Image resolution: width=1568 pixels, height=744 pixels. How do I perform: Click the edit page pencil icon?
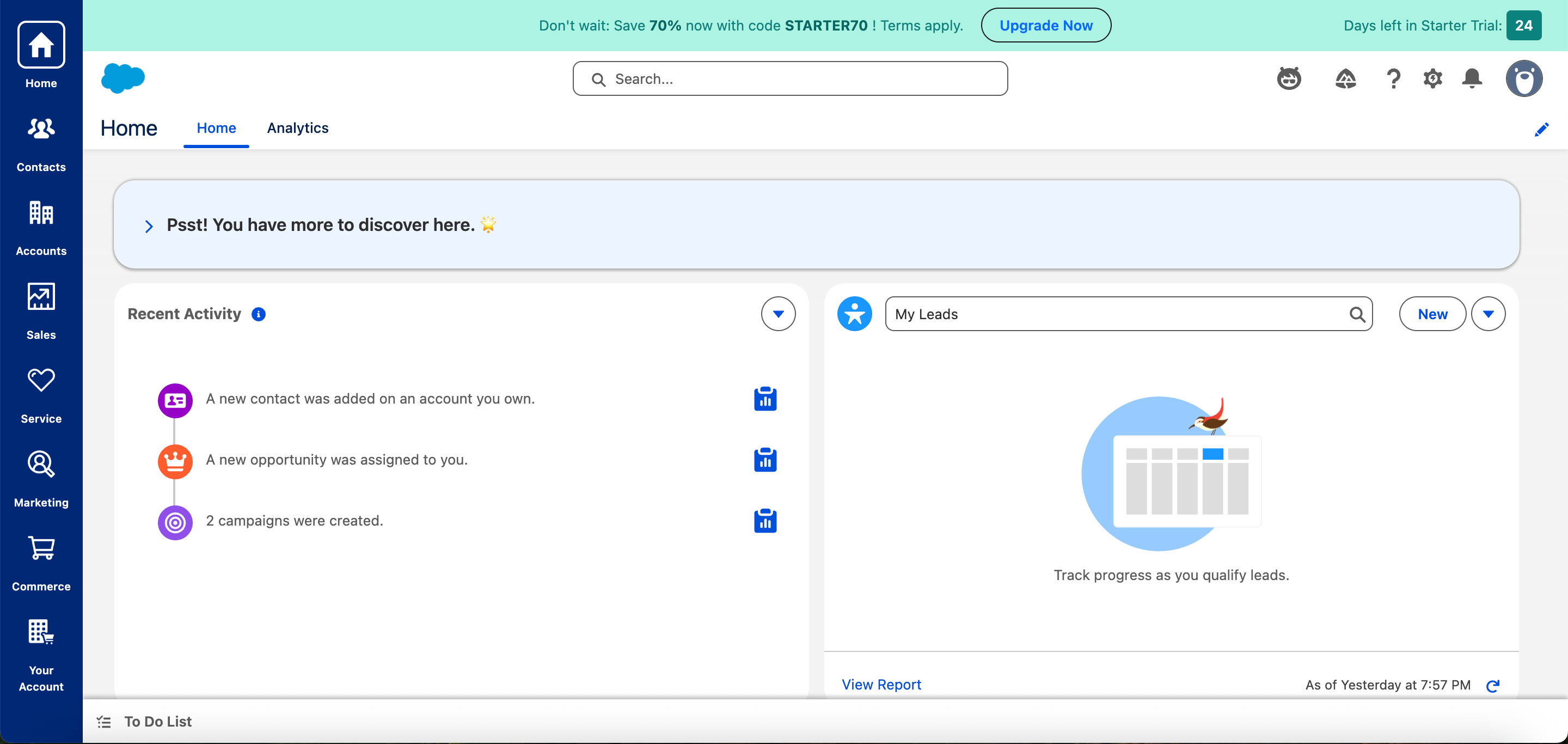point(1541,129)
